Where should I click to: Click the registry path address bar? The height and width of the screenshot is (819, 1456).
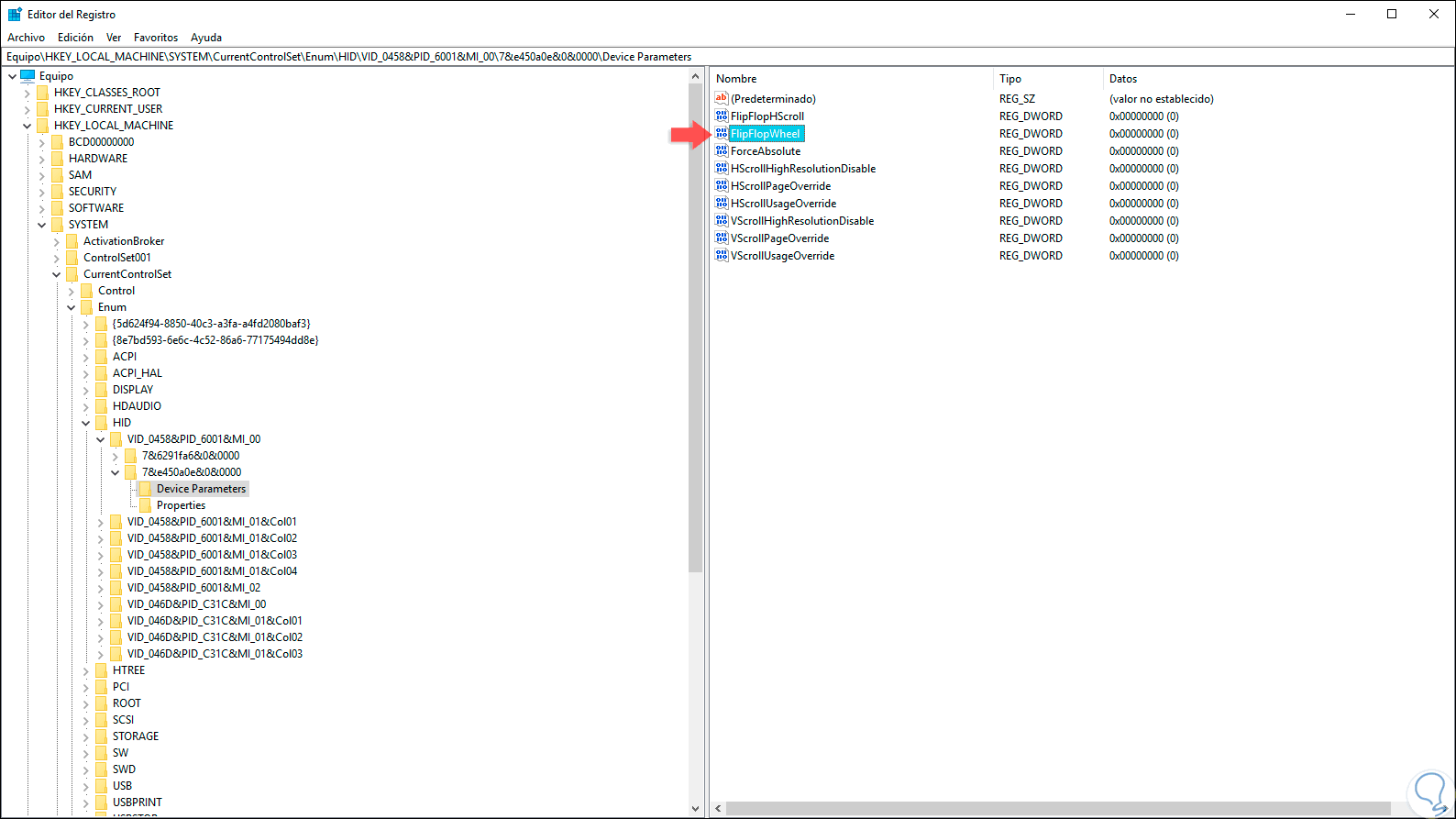coord(728,57)
